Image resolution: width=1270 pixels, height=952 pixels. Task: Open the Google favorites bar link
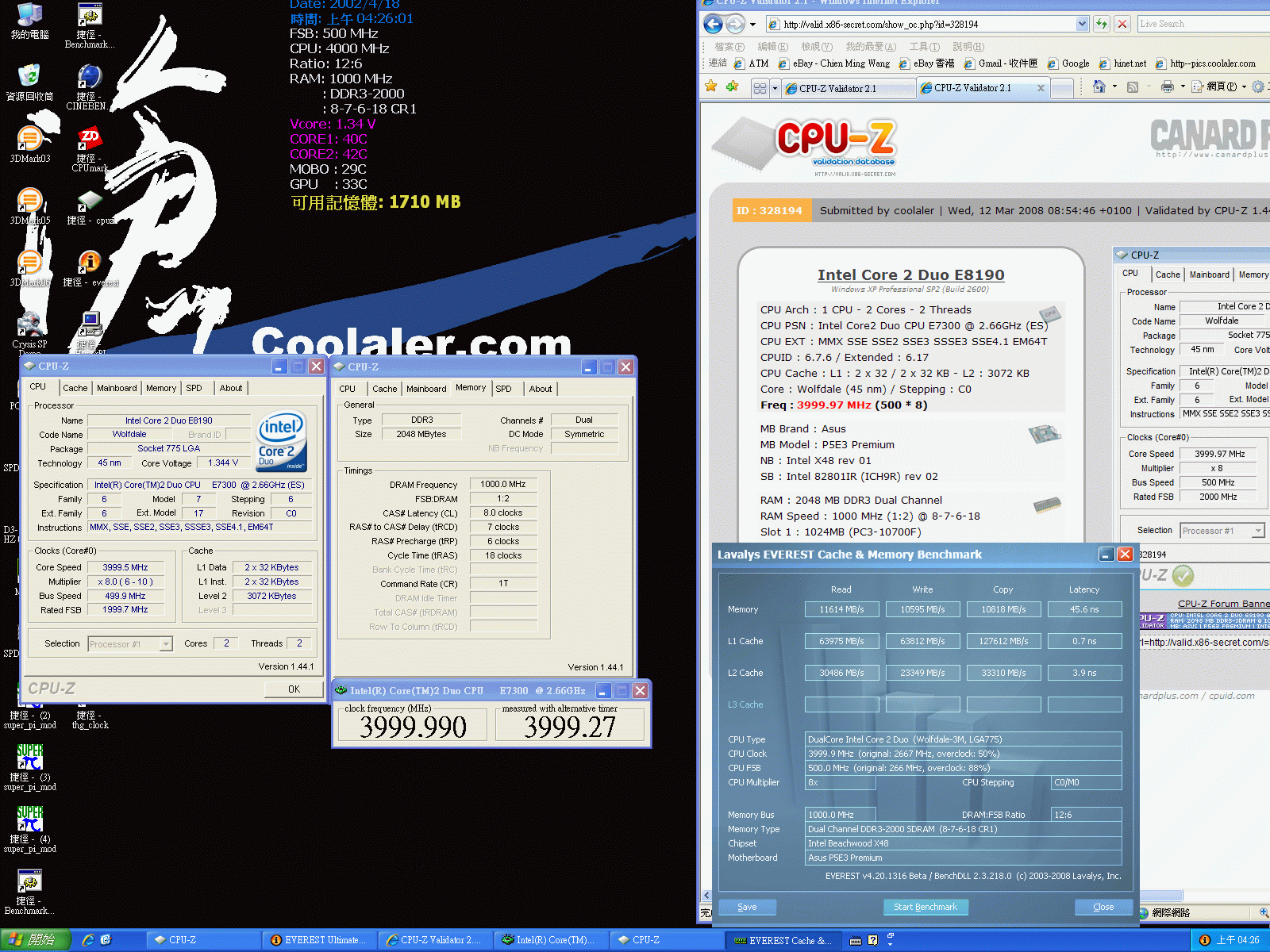pos(1069,63)
